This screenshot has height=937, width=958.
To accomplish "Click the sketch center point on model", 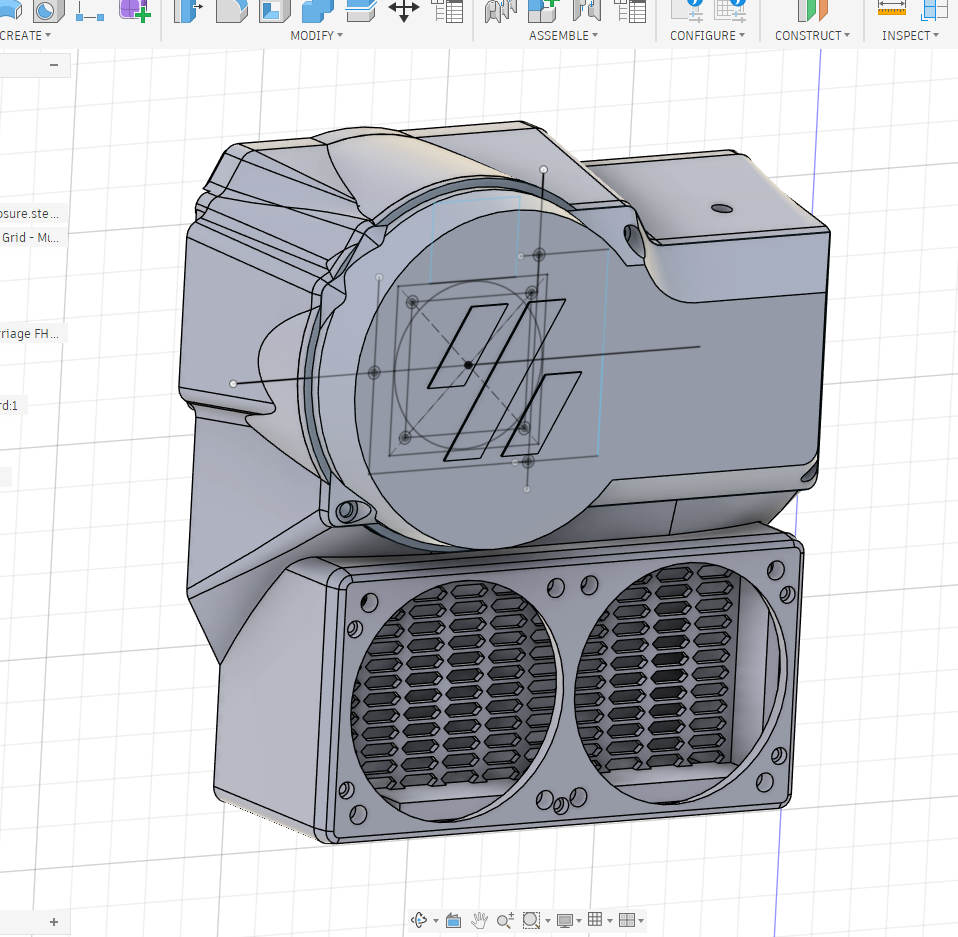I will click(x=468, y=366).
